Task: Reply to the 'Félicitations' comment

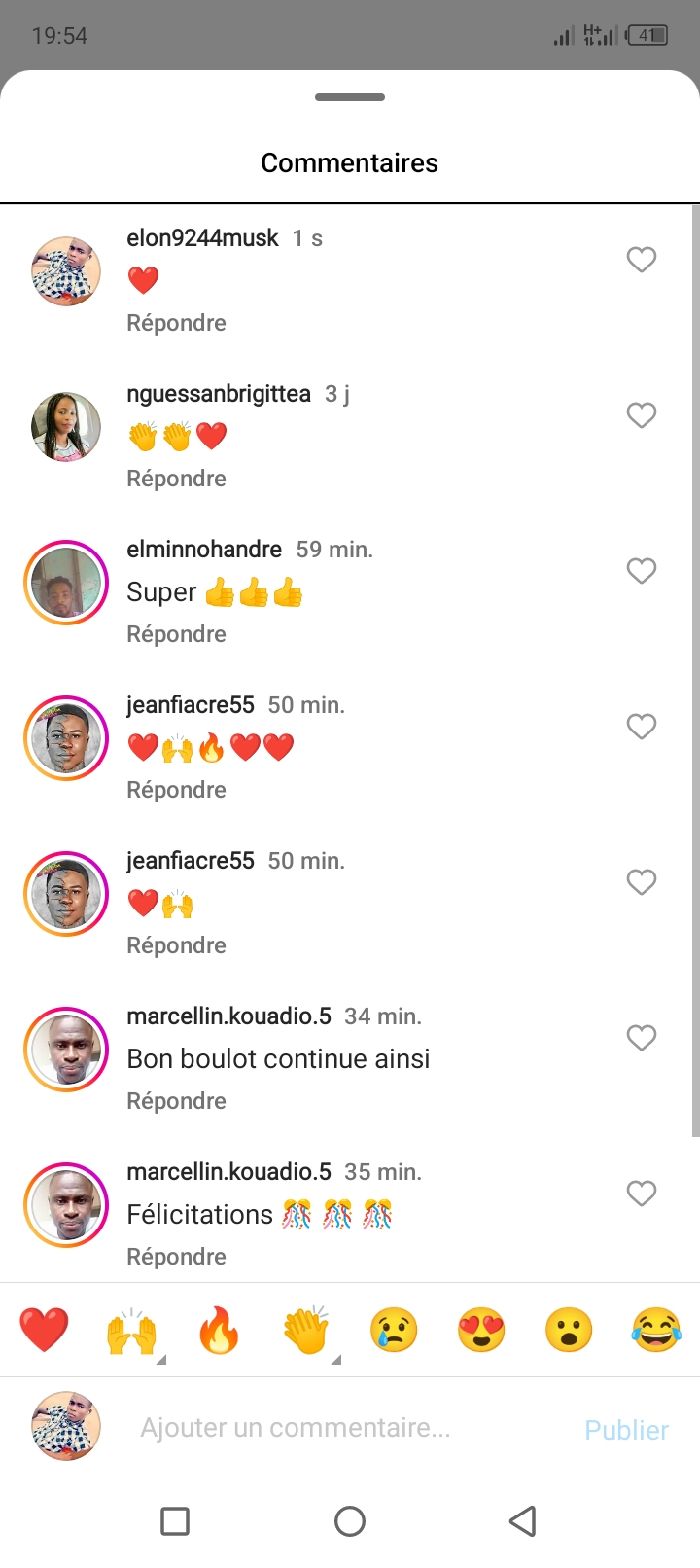Action: point(176,1257)
